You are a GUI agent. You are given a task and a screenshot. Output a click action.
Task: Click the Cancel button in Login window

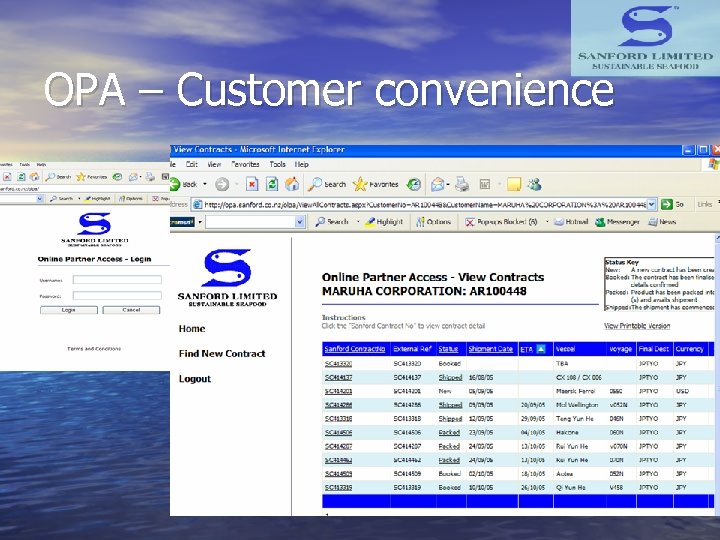(x=131, y=310)
